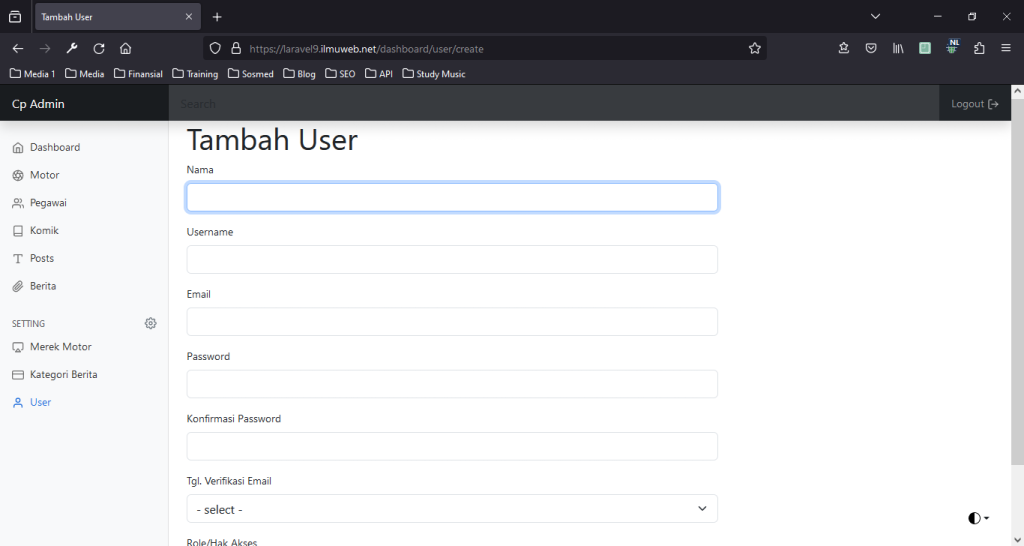This screenshot has height=546, width=1024.
Task: Click the Username input field
Action: [x=452, y=260]
